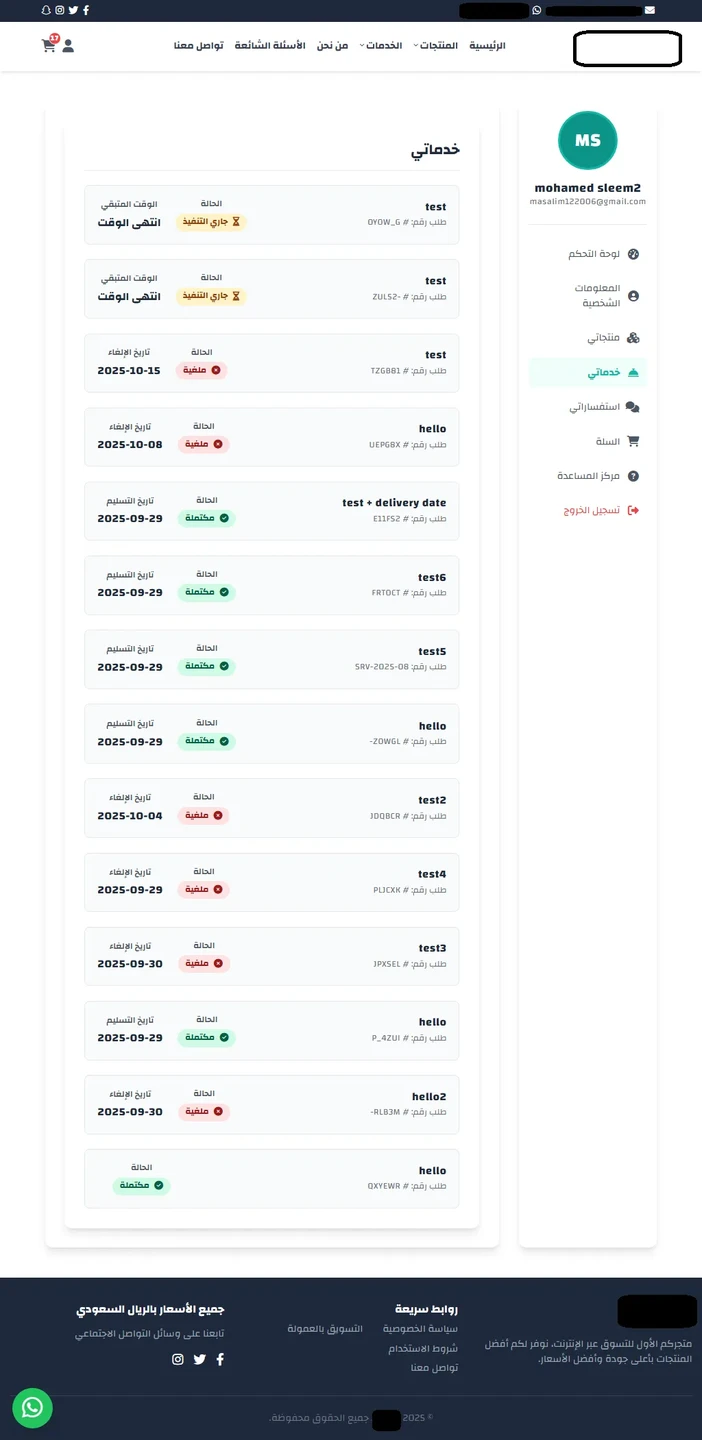The width and height of the screenshot is (702, 1440).
Task: Expand the الخدمات dropdown menu
Action: pos(383,46)
